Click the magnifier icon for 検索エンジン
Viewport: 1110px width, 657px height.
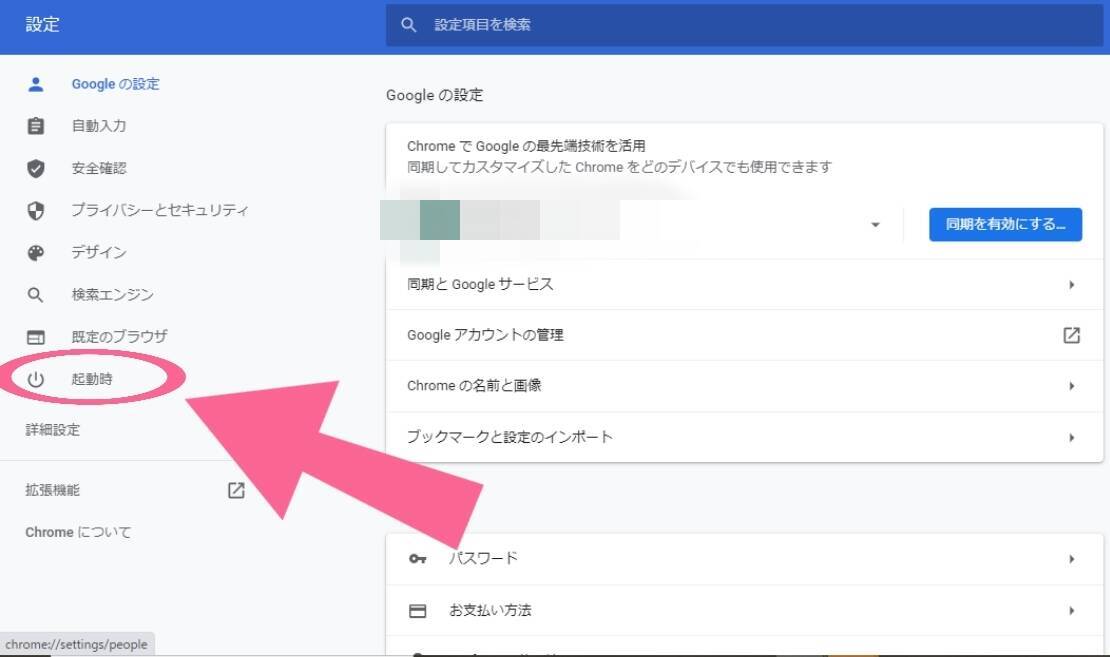point(36,295)
